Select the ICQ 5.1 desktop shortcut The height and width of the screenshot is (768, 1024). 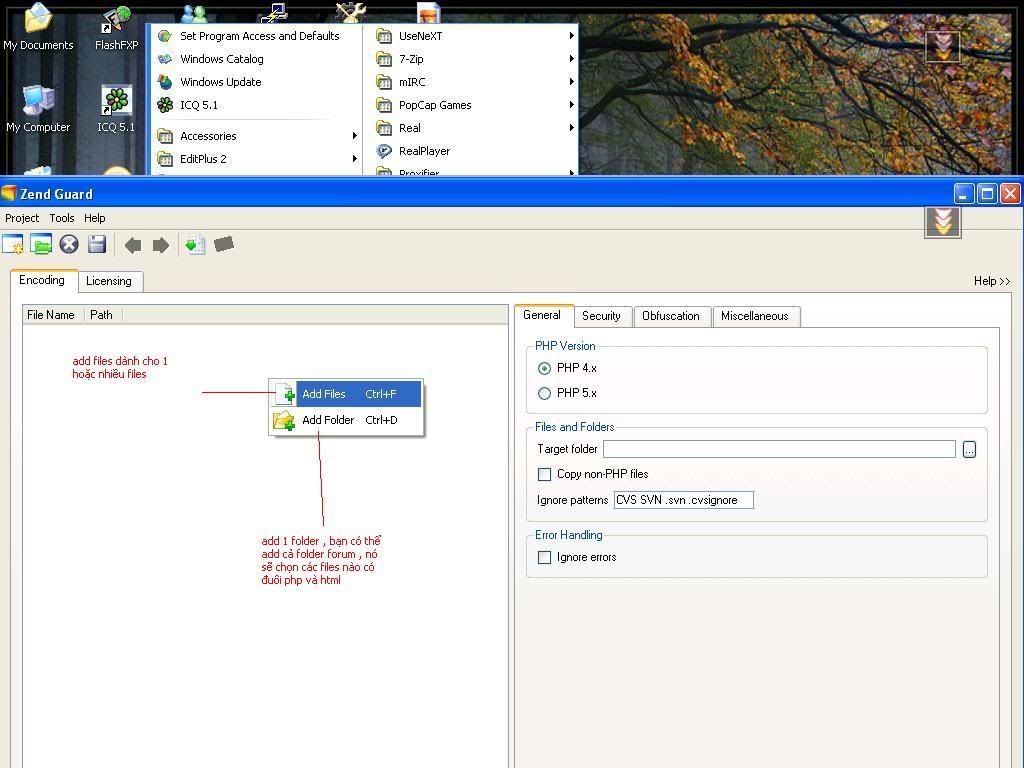116,109
